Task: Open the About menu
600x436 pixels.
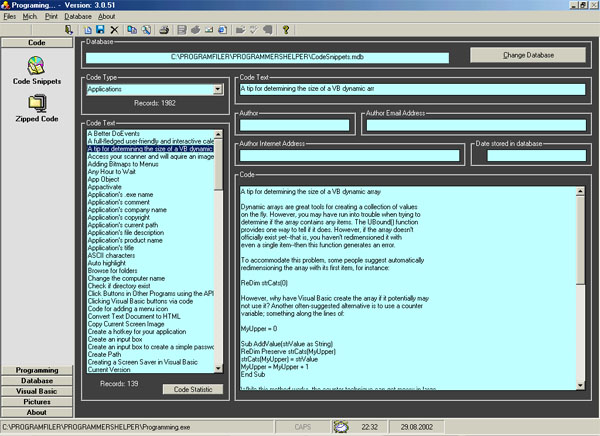Action: coord(107,17)
